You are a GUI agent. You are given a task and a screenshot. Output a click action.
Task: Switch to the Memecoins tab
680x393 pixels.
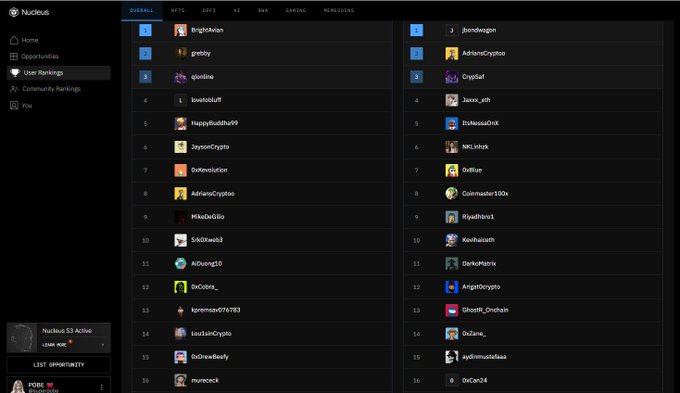pos(339,10)
